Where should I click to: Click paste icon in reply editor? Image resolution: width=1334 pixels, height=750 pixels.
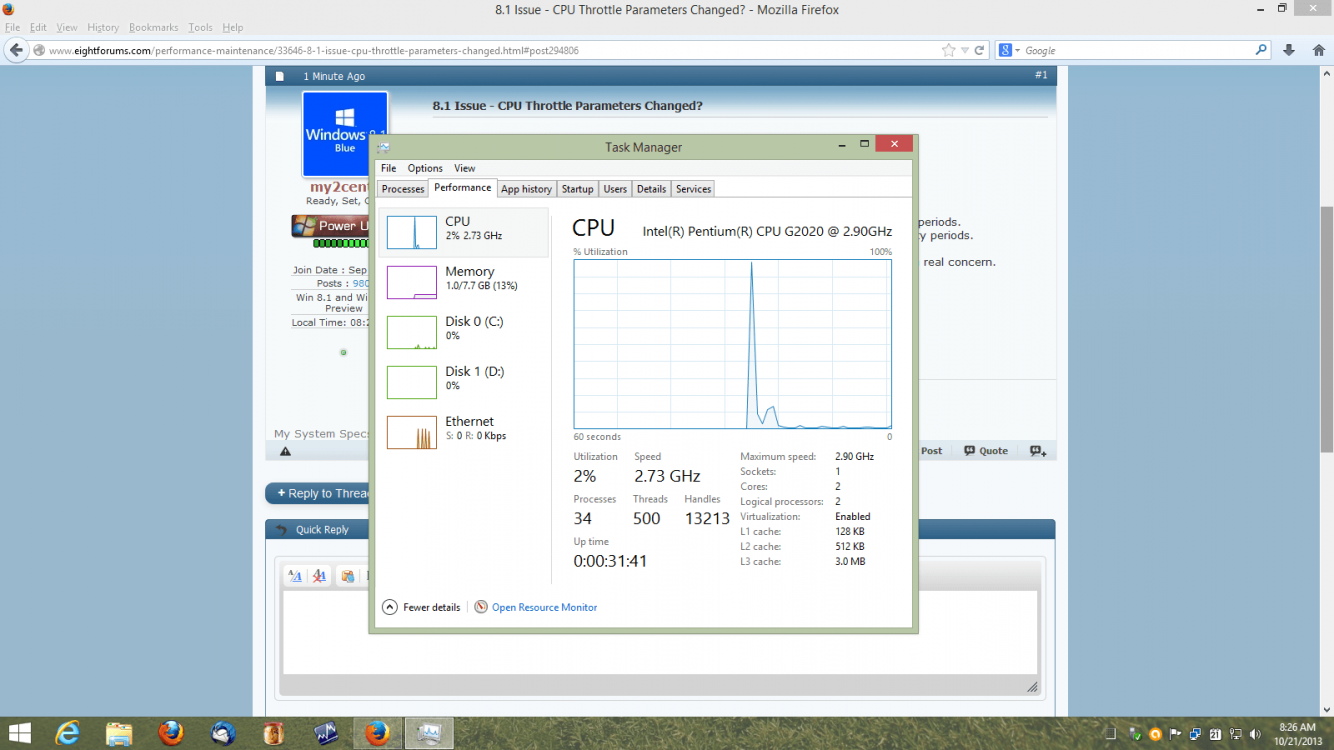coord(347,576)
